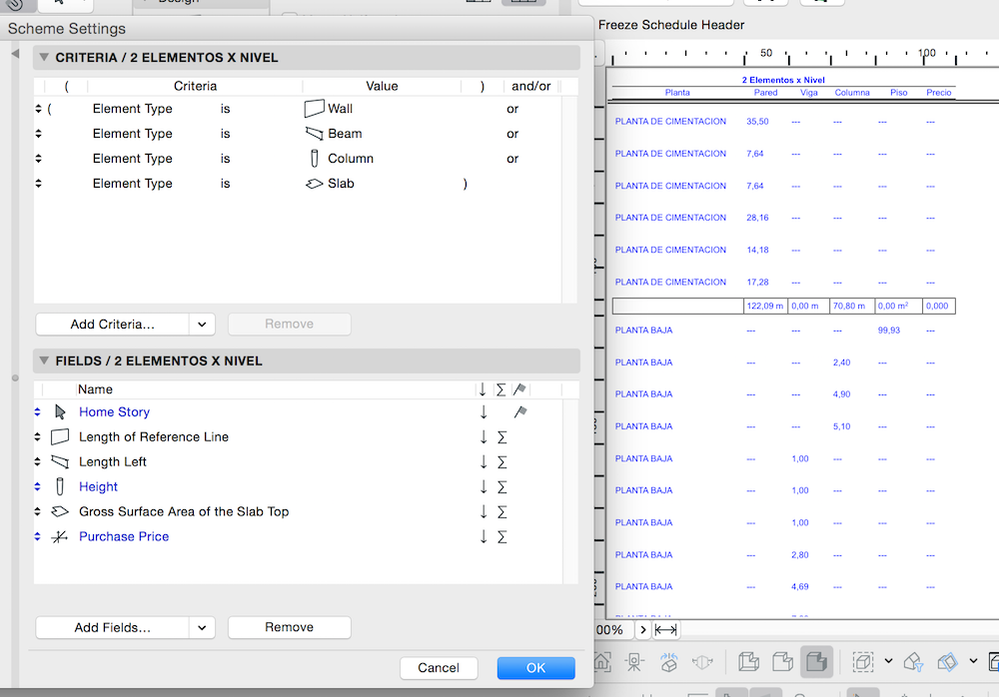This screenshot has width=999, height=697.
Task: Select the Shading 3D display mode
Action: click(x=816, y=662)
